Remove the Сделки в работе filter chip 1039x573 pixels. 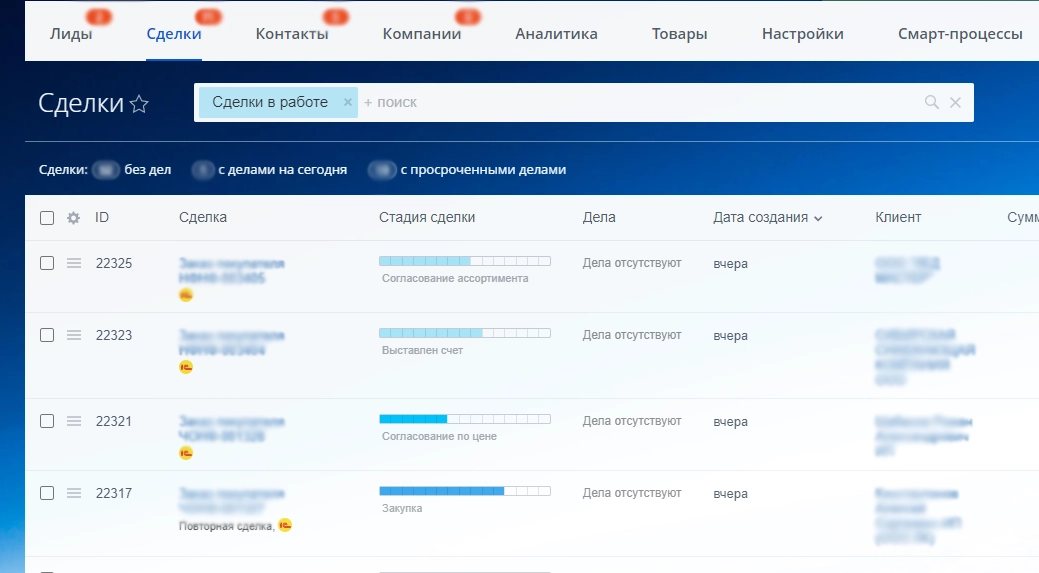pyautogui.click(x=347, y=102)
